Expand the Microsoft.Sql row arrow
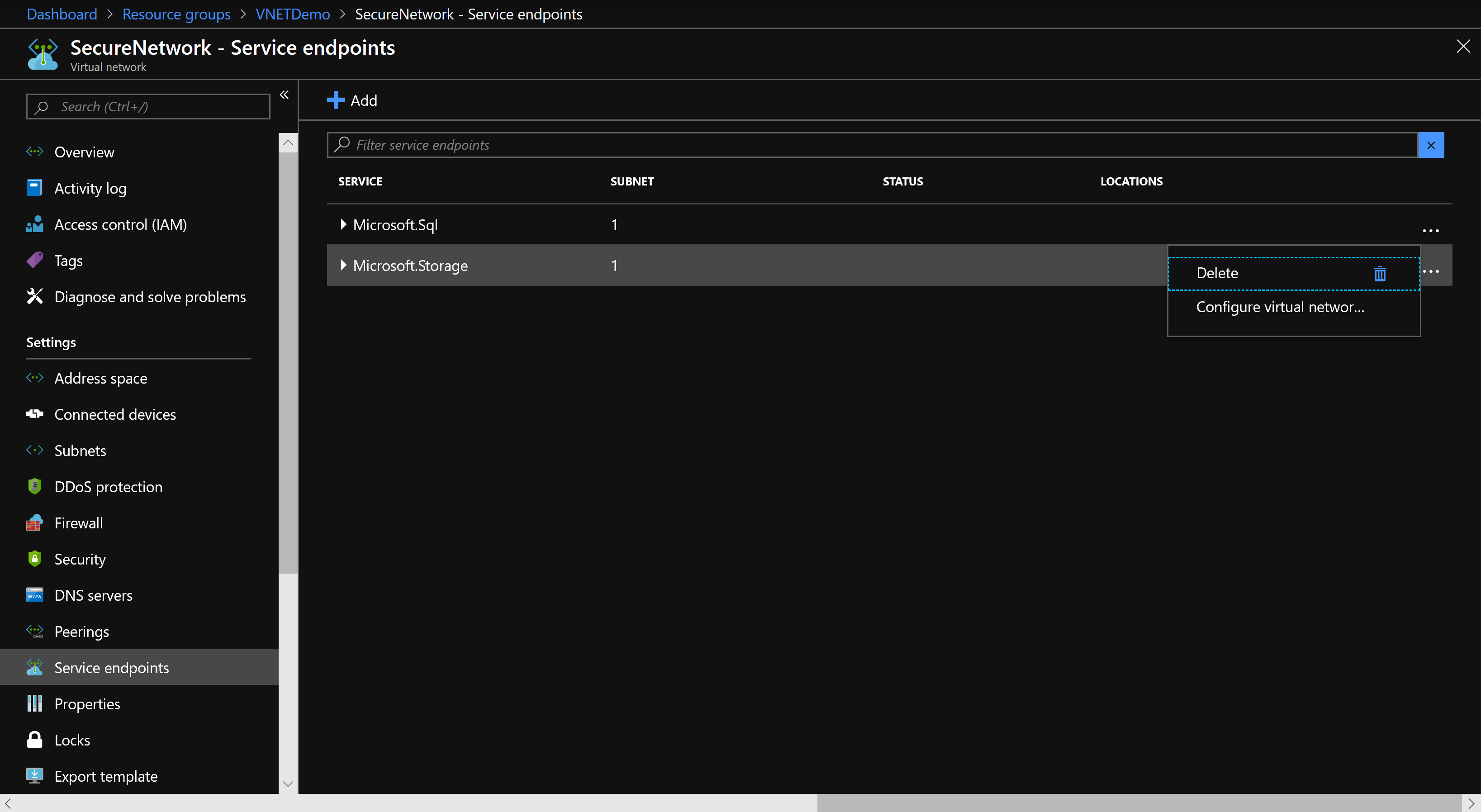This screenshot has width=1481, height=812. (343, 224)
